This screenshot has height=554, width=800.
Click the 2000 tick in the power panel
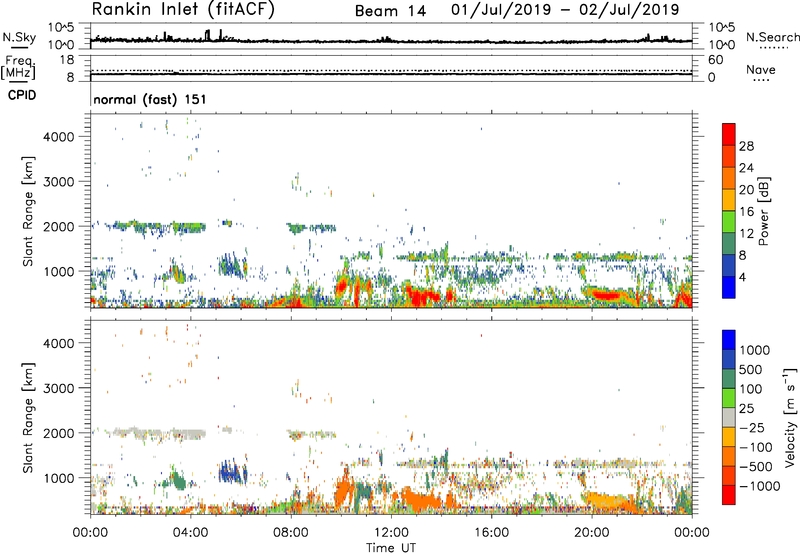click(59, 226)
